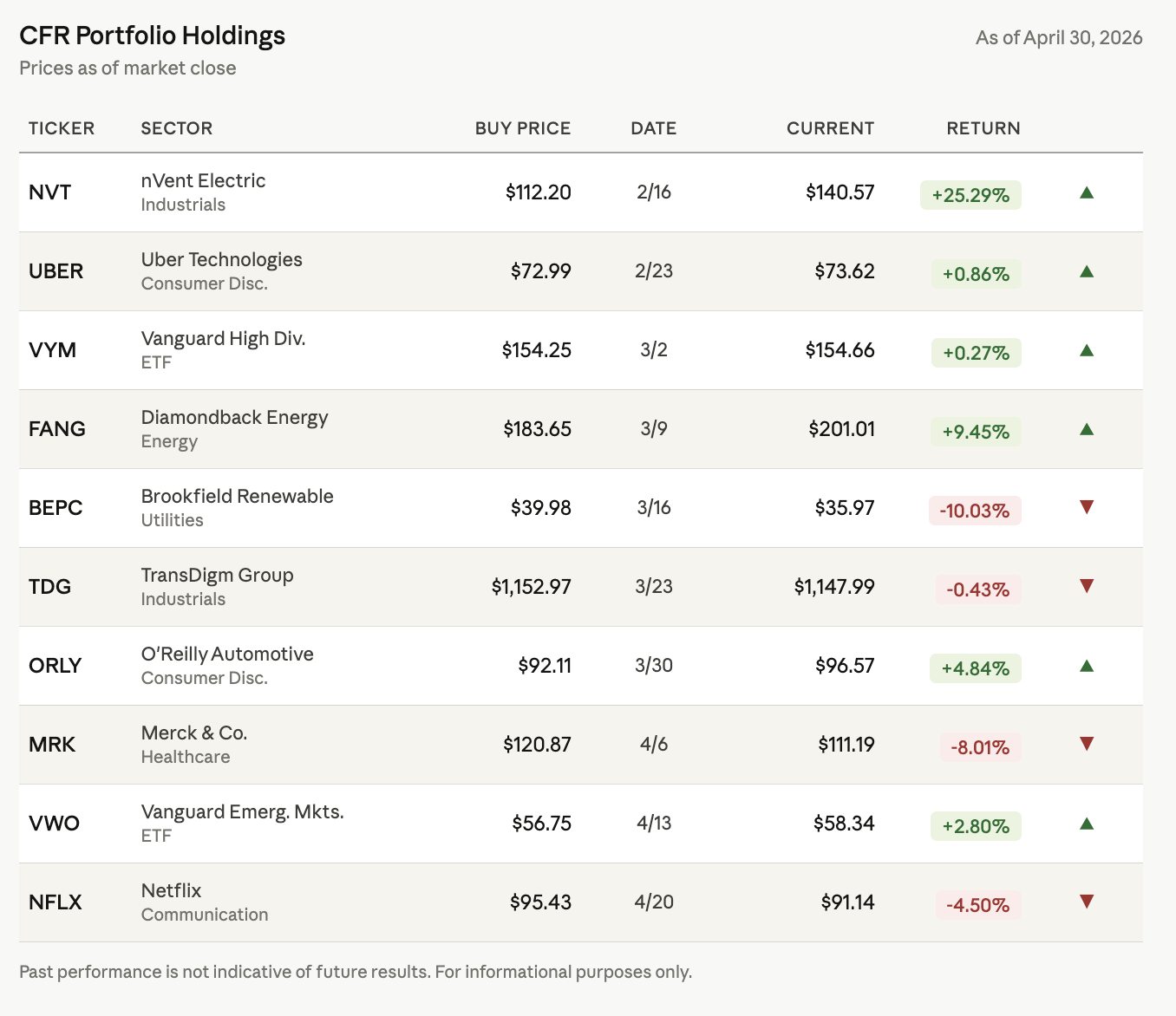Sort by the RETURN column header
The height and width of the screenshot is (1016, 1176).
click(983, 128)
